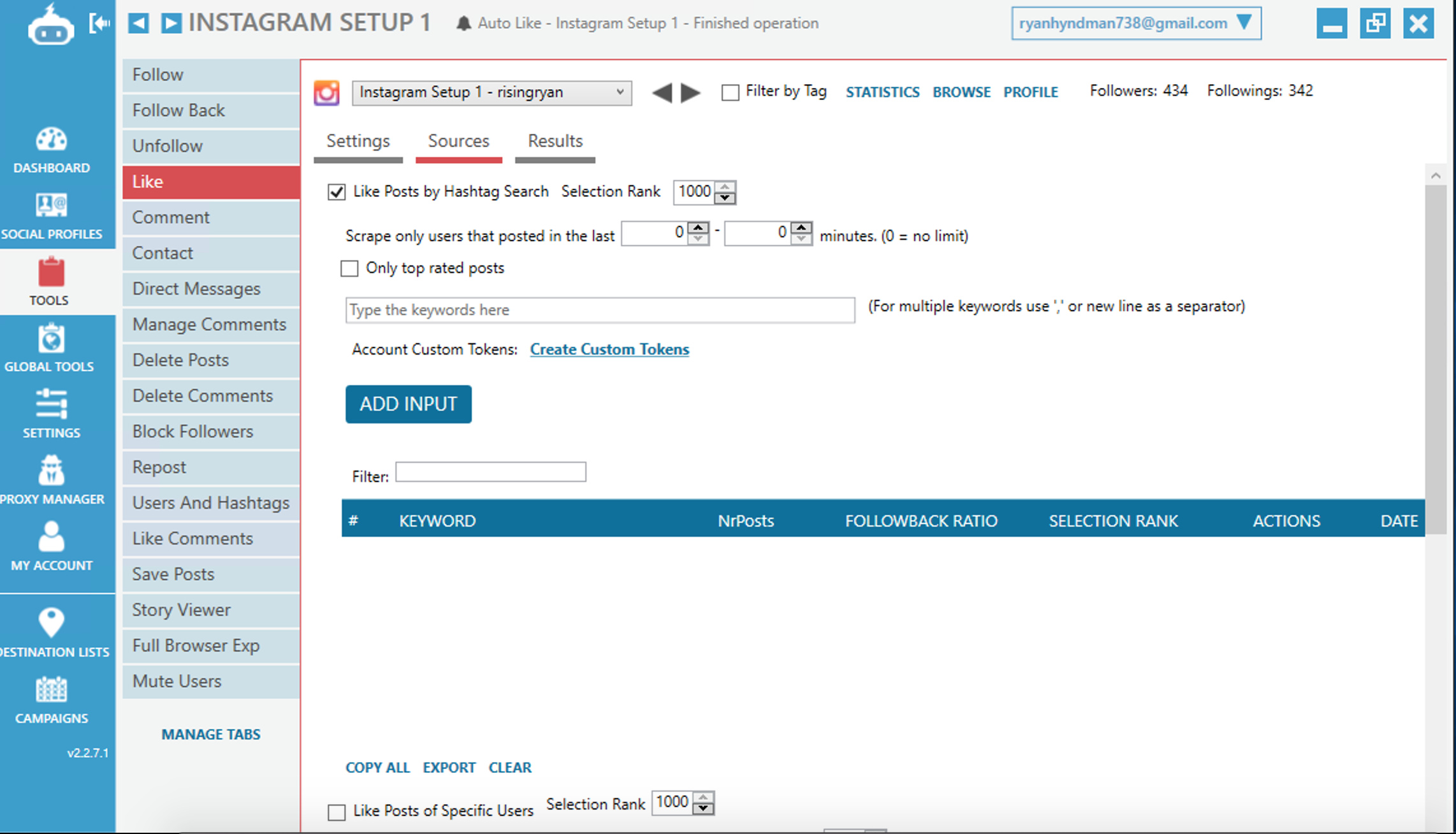
Task: Collapse the sidebar with arrow icon
Action: pos(99,24)
